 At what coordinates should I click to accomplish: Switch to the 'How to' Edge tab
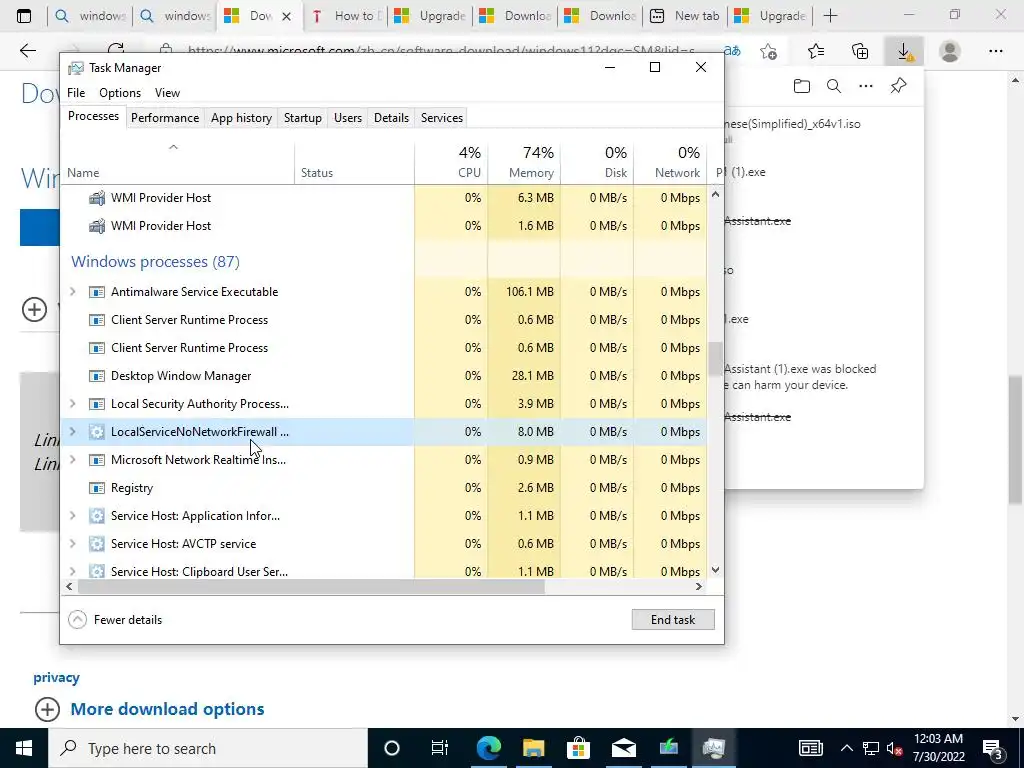click(345, 16)
